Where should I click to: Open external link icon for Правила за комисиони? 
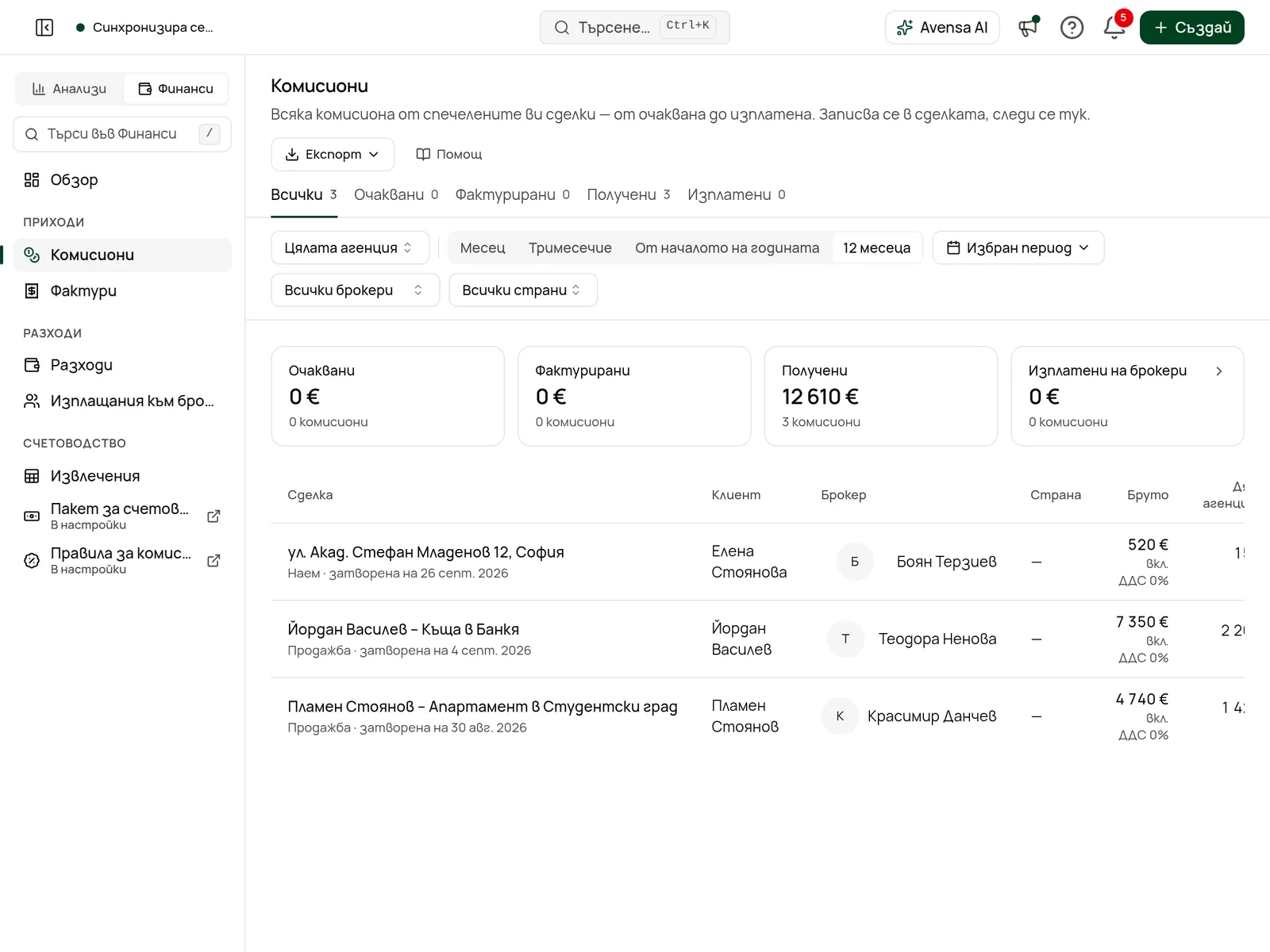(x=214, y=561)
